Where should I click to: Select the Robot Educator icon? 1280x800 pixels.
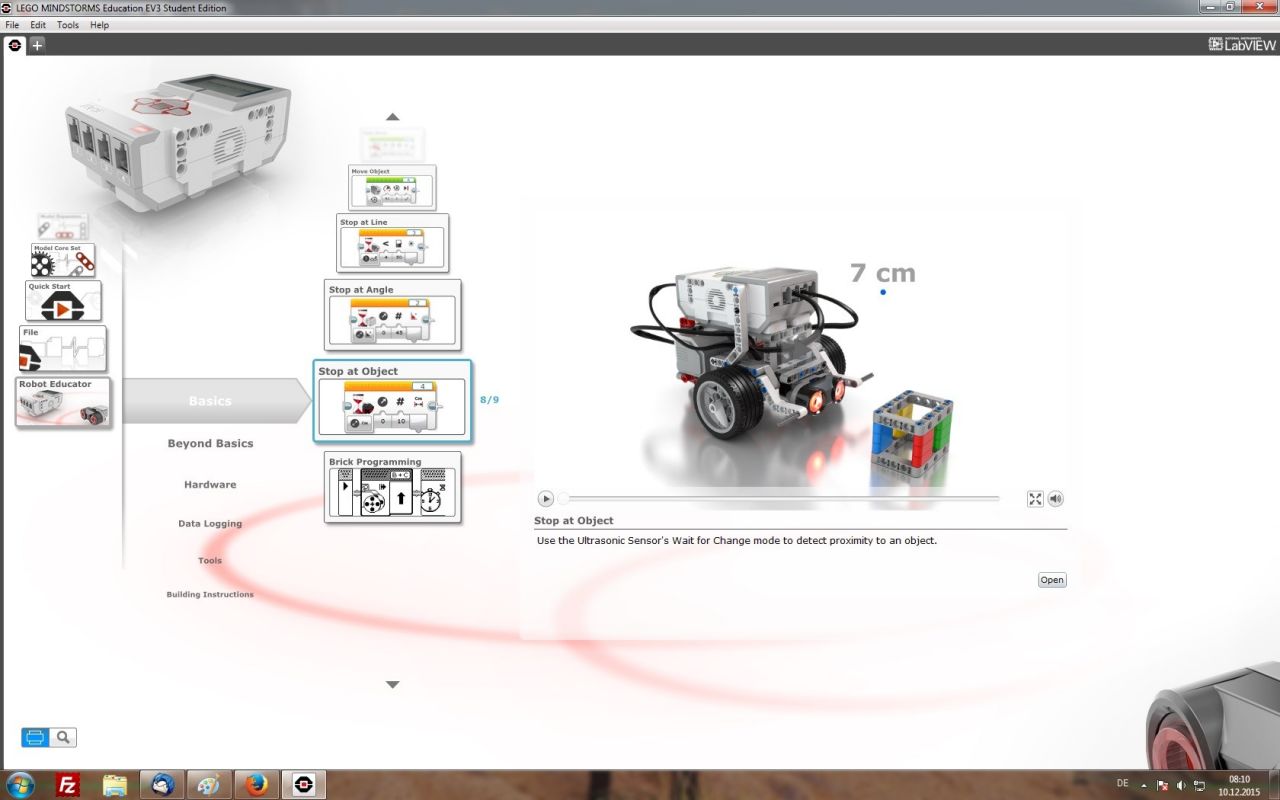63,402
